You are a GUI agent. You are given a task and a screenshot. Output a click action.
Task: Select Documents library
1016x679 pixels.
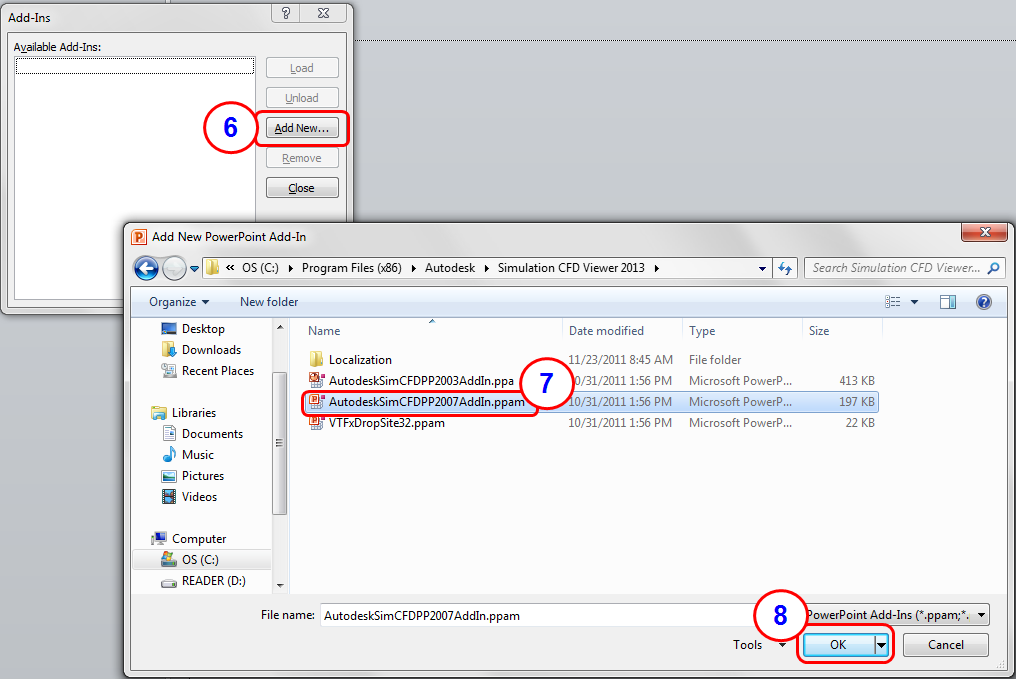212,433
